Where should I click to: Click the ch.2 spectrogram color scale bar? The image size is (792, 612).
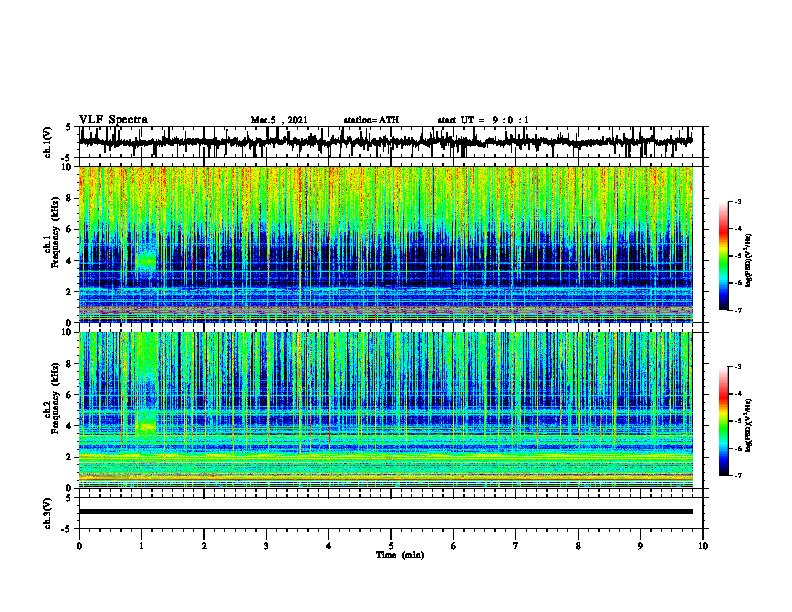click(x=724, y=421)
